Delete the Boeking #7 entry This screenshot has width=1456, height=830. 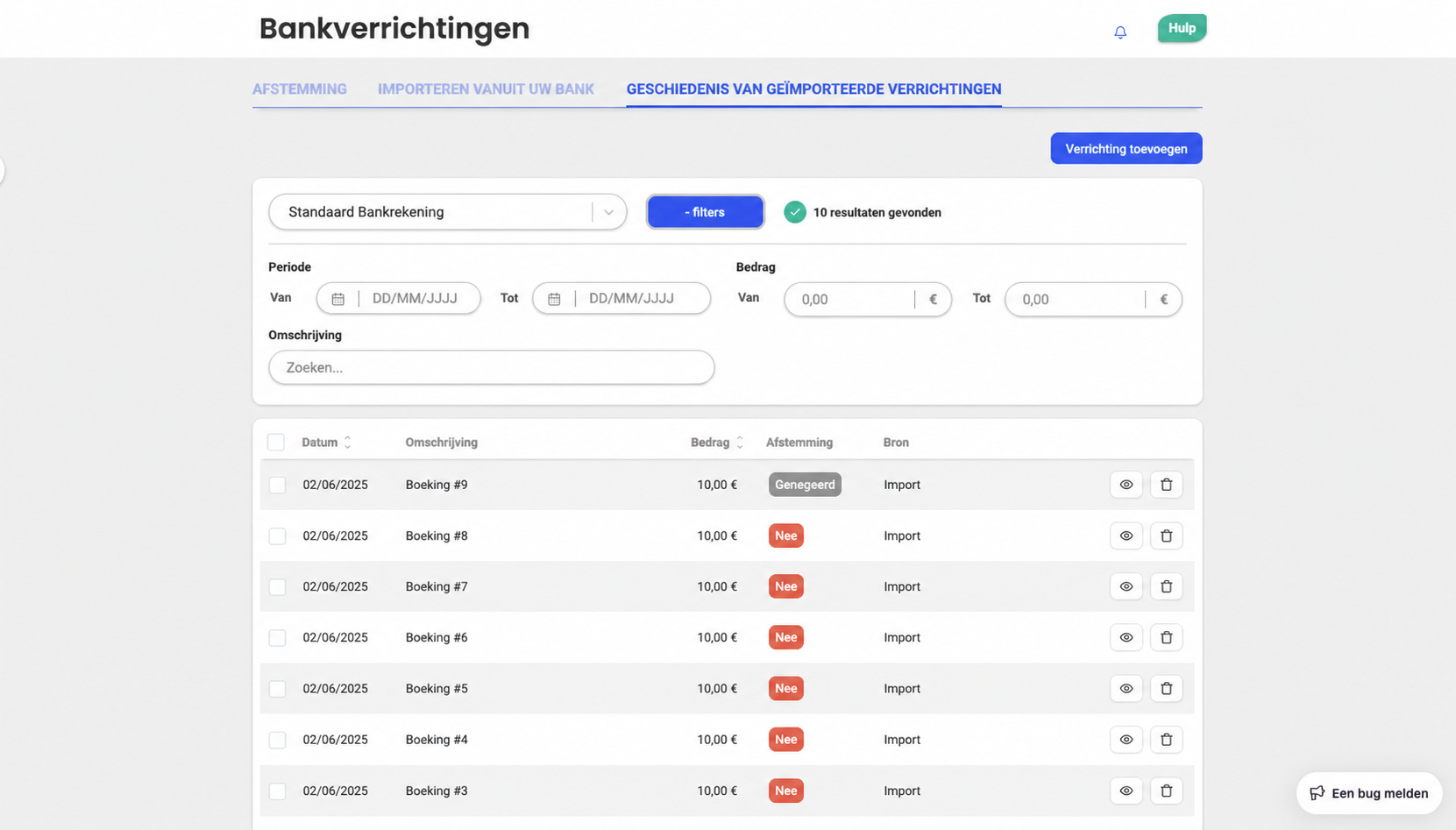pos(1167,586)
